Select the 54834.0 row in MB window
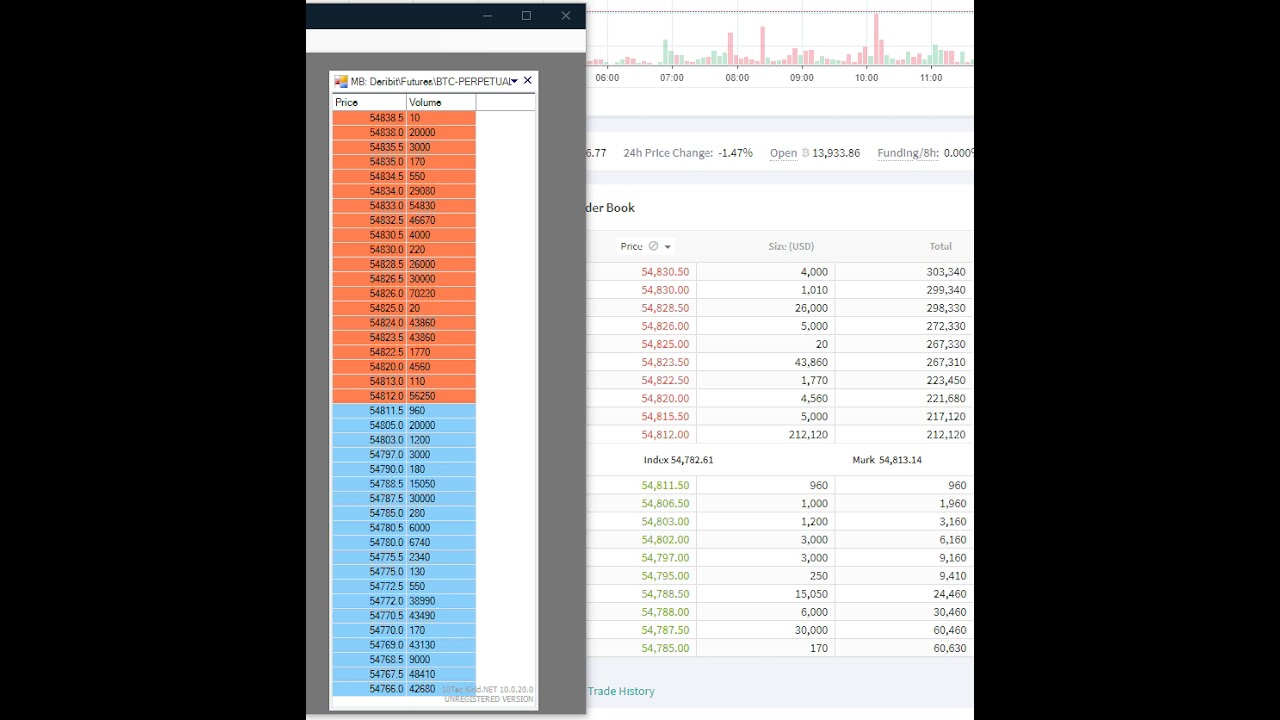Image resolution: width=1280 pixels, height=720 pixels. click(404, 191)
